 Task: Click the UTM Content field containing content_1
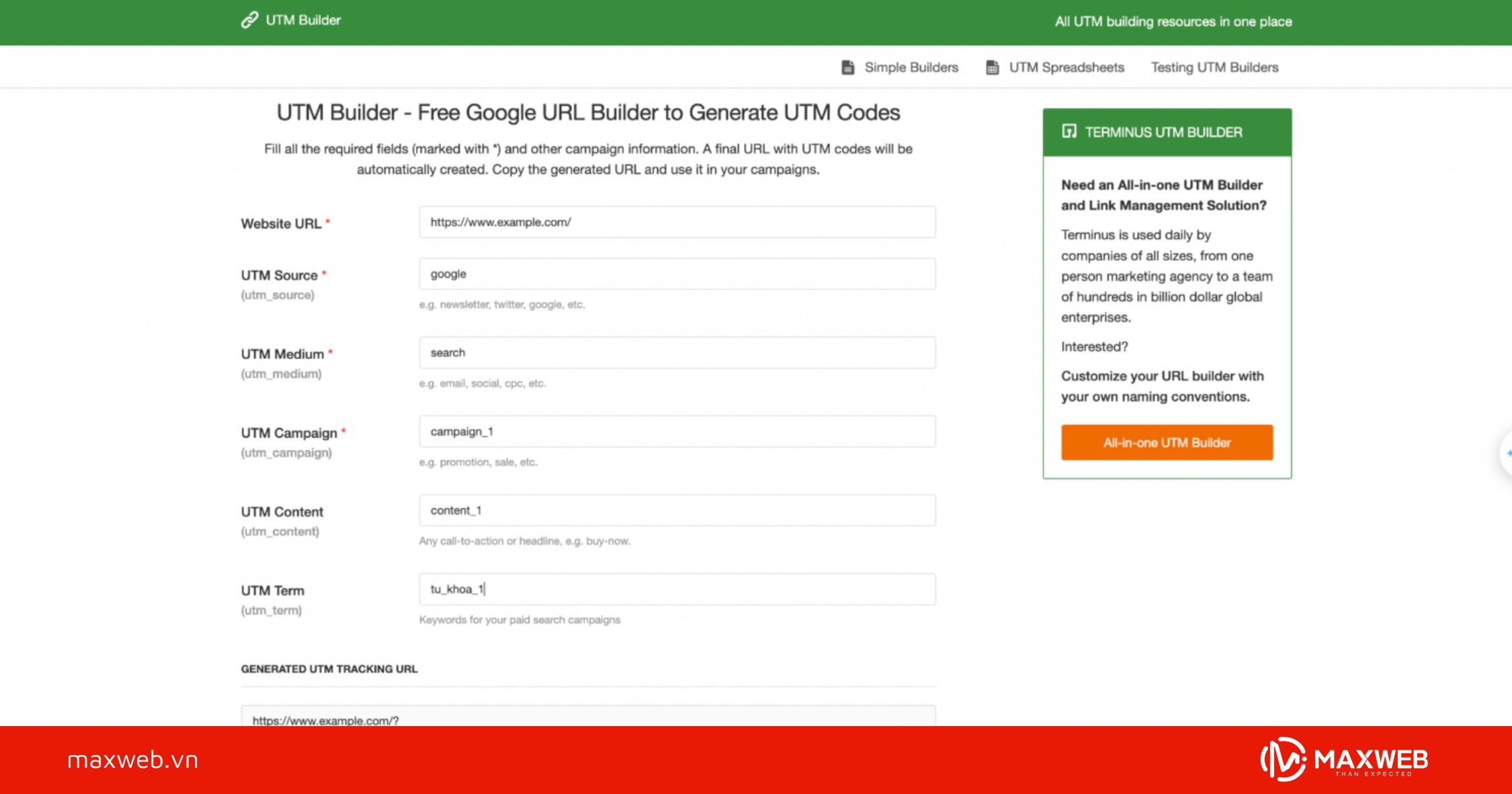coord(676,510)
